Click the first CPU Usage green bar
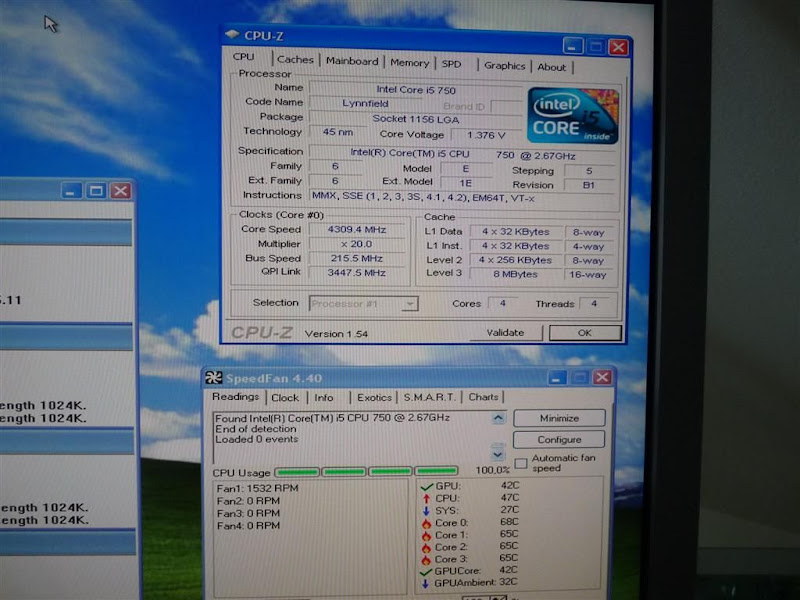 [297, 472]
